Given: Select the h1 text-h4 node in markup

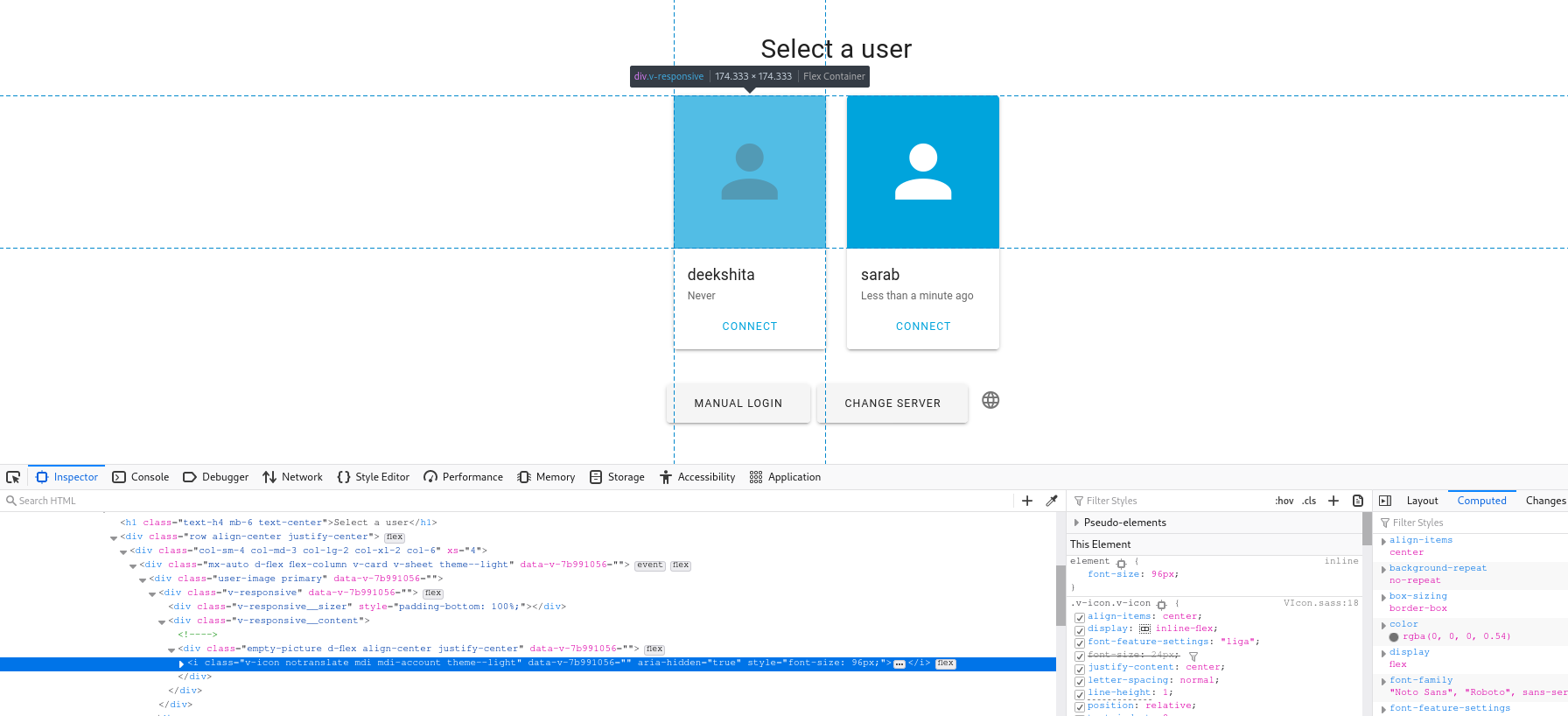Looking at the screenshot, I should [x=278, y=523].
